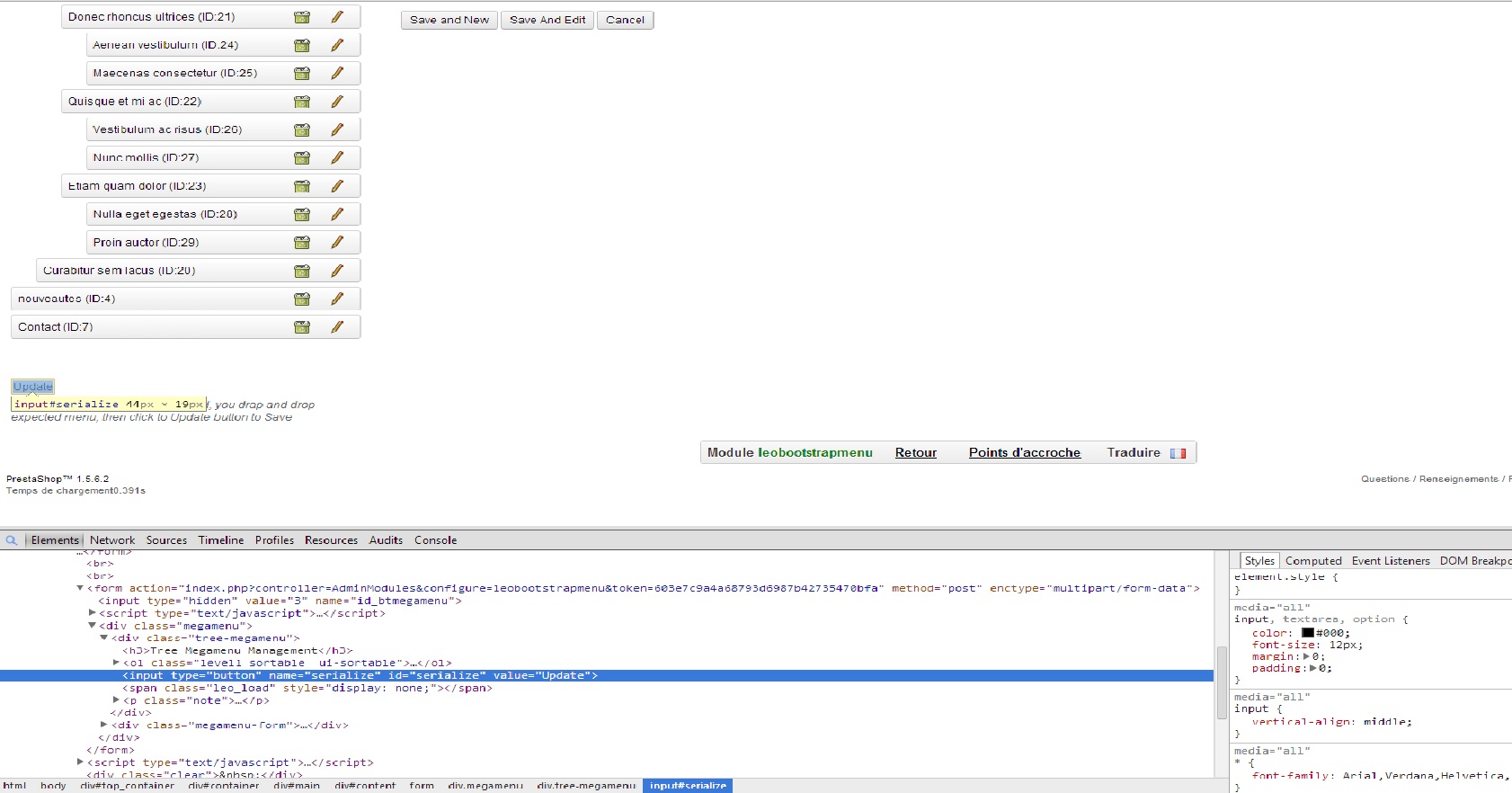Open the pencil editor for Maecenas consectetur
Screen dimensions: 1512x793
pos(337,73)
